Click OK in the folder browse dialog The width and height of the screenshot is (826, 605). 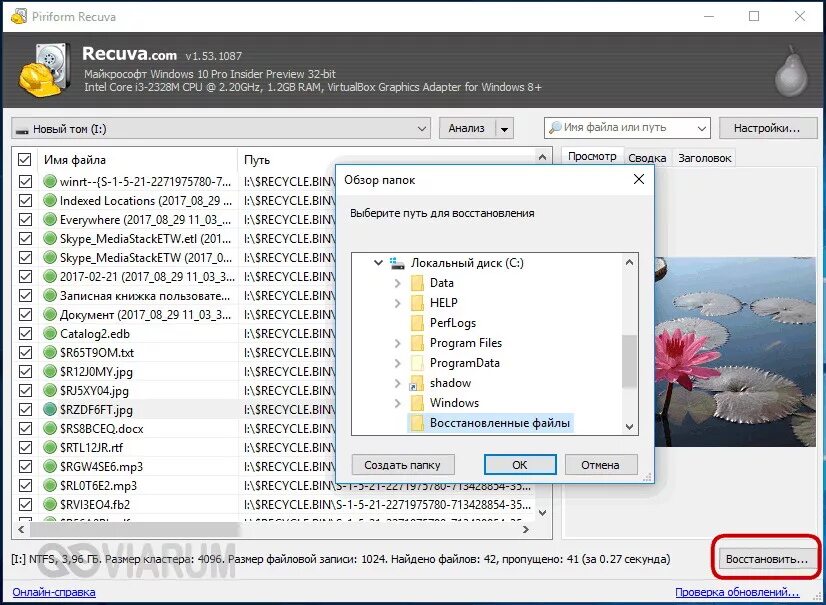(520, 465)
